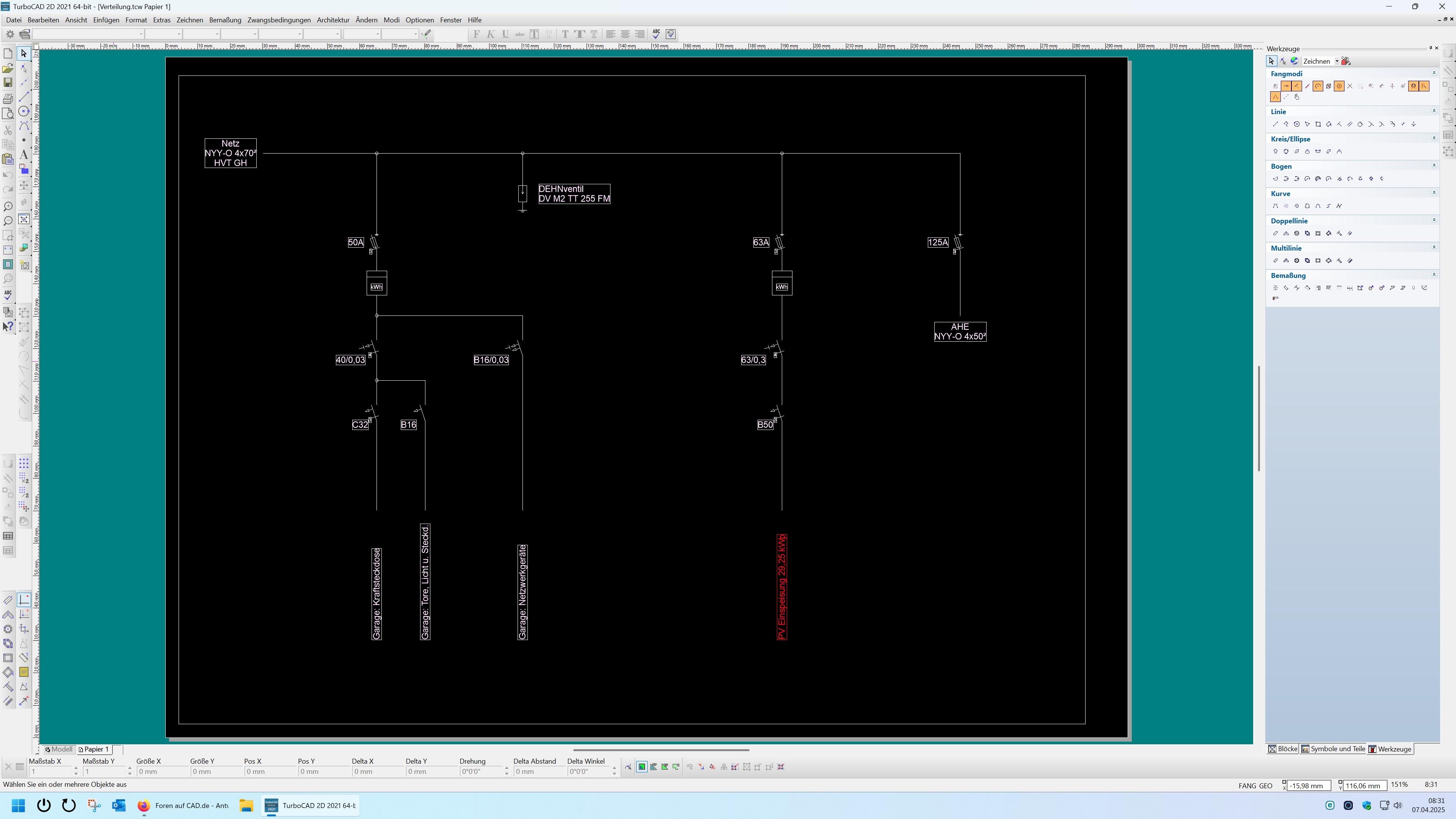The image size is (1456, 819).
Task: Open the Bemaßung menu
Action: click(x=225, y=20)
